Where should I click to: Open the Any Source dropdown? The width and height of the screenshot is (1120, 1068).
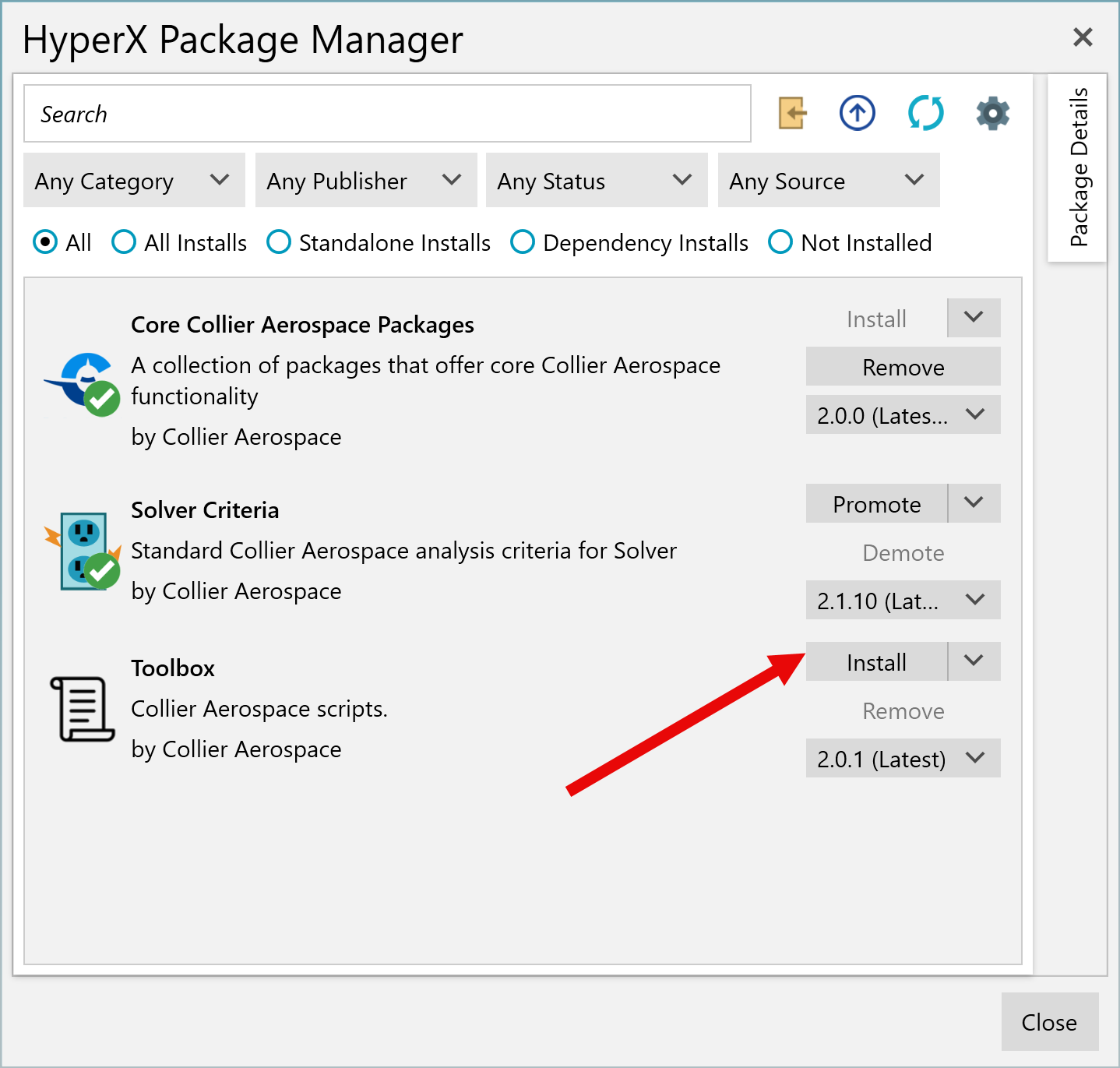pos(829,180)
